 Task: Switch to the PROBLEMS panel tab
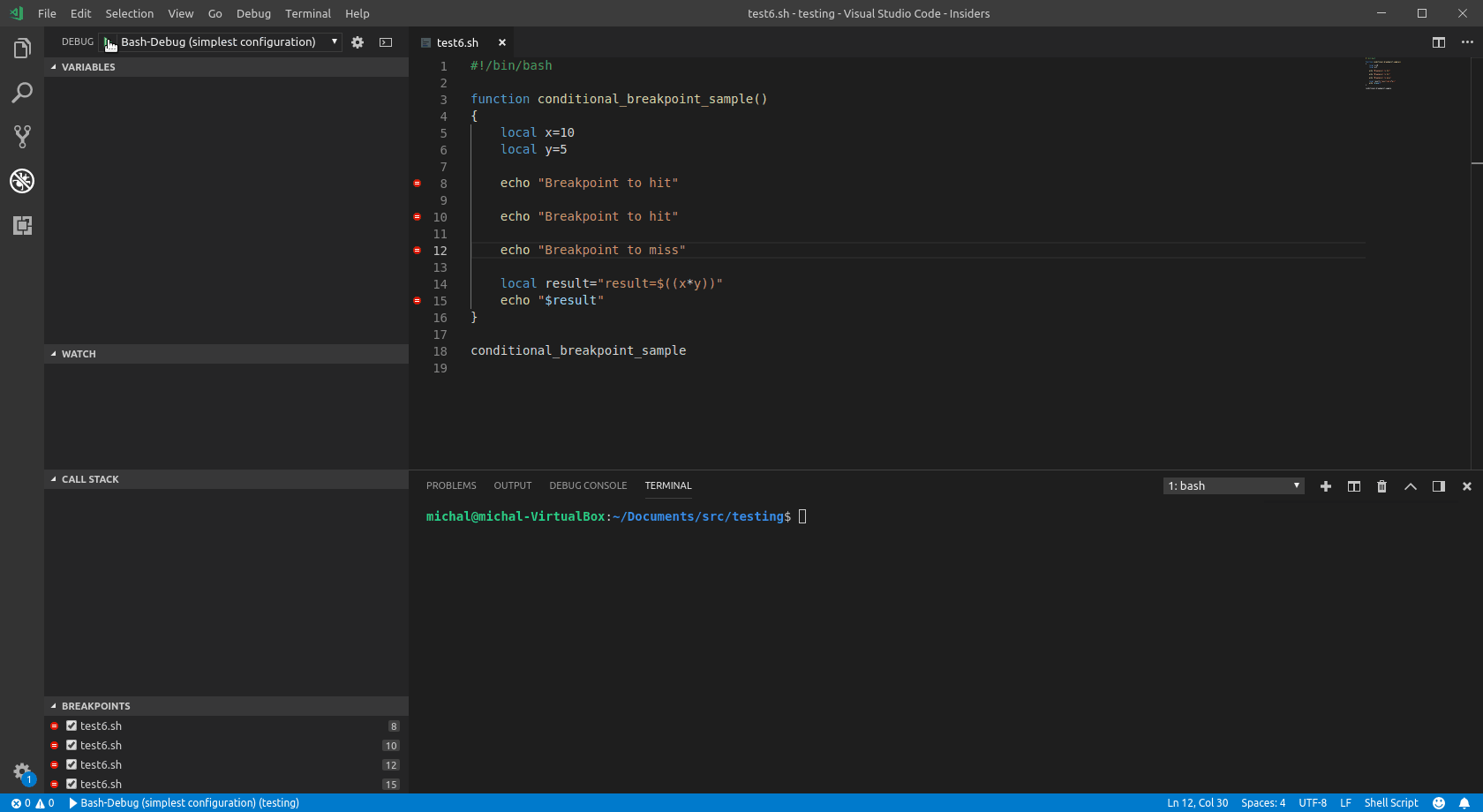click(451, 486)
